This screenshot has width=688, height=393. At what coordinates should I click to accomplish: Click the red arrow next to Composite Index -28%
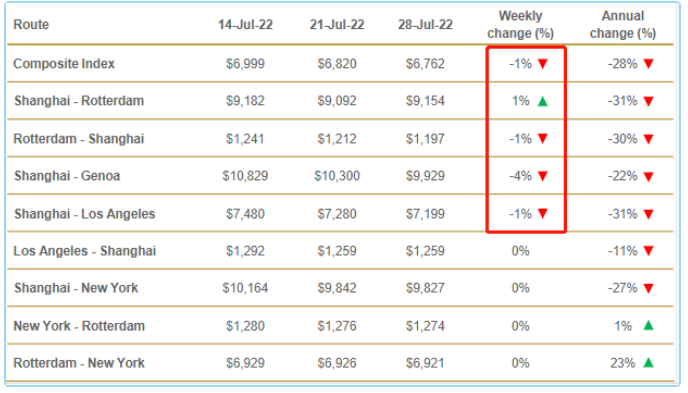649,64
